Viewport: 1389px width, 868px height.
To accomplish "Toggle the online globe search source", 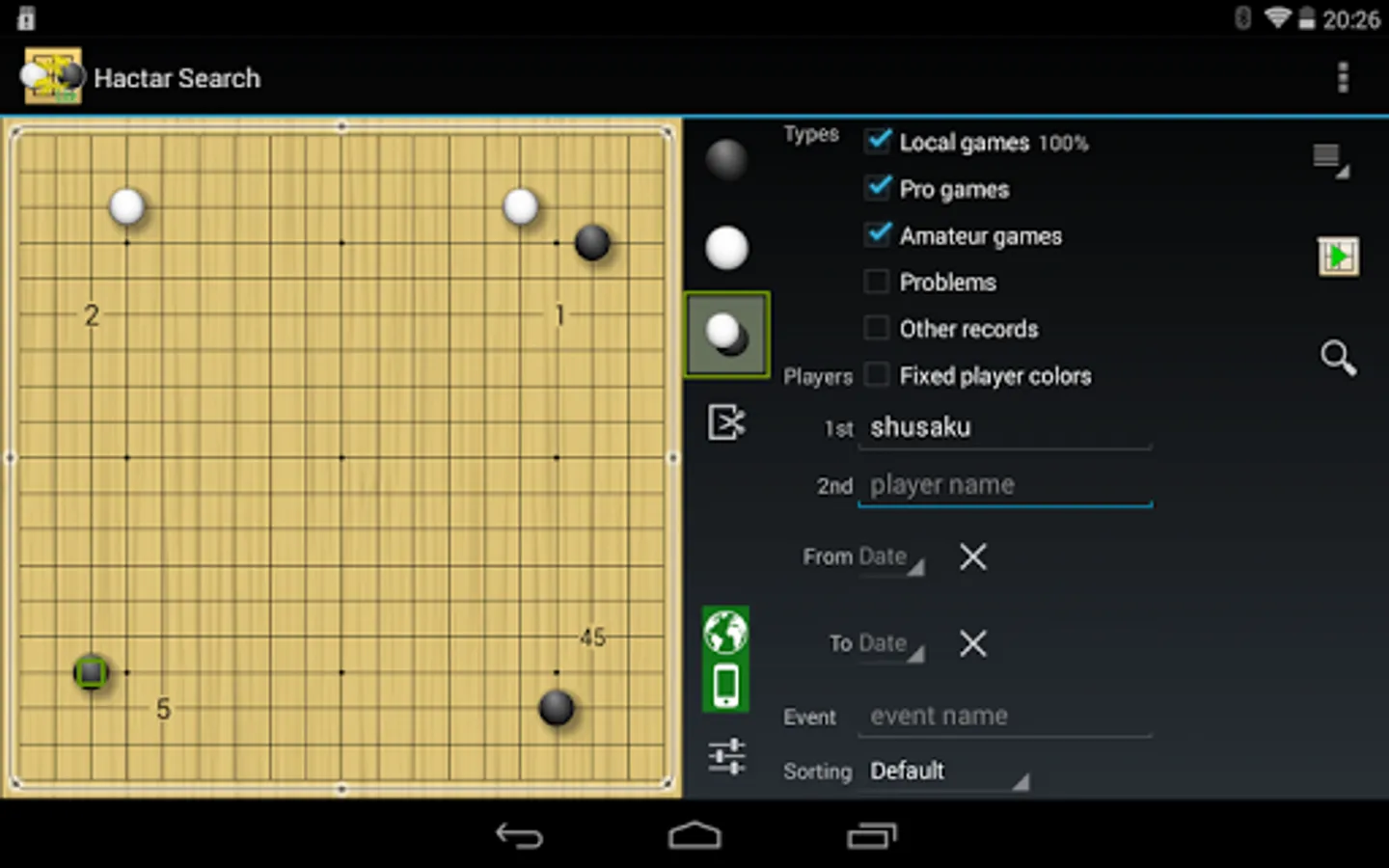I will point(725,633).
